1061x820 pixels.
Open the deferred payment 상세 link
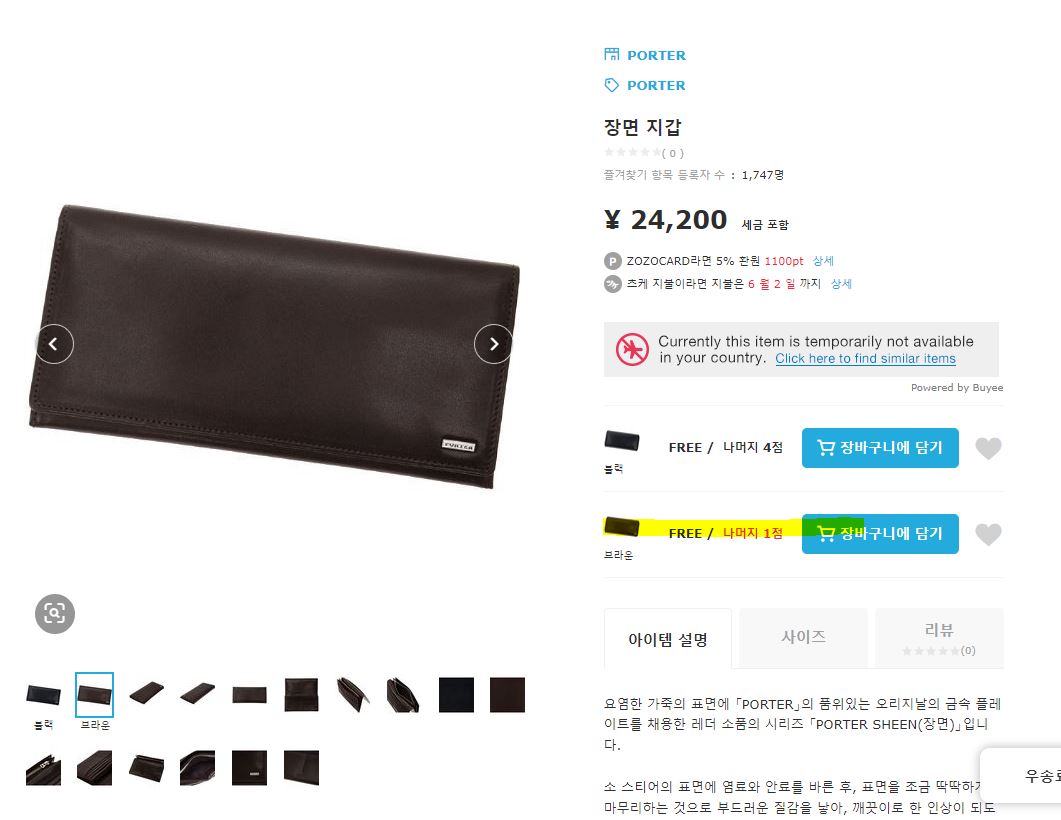point(841,283)
